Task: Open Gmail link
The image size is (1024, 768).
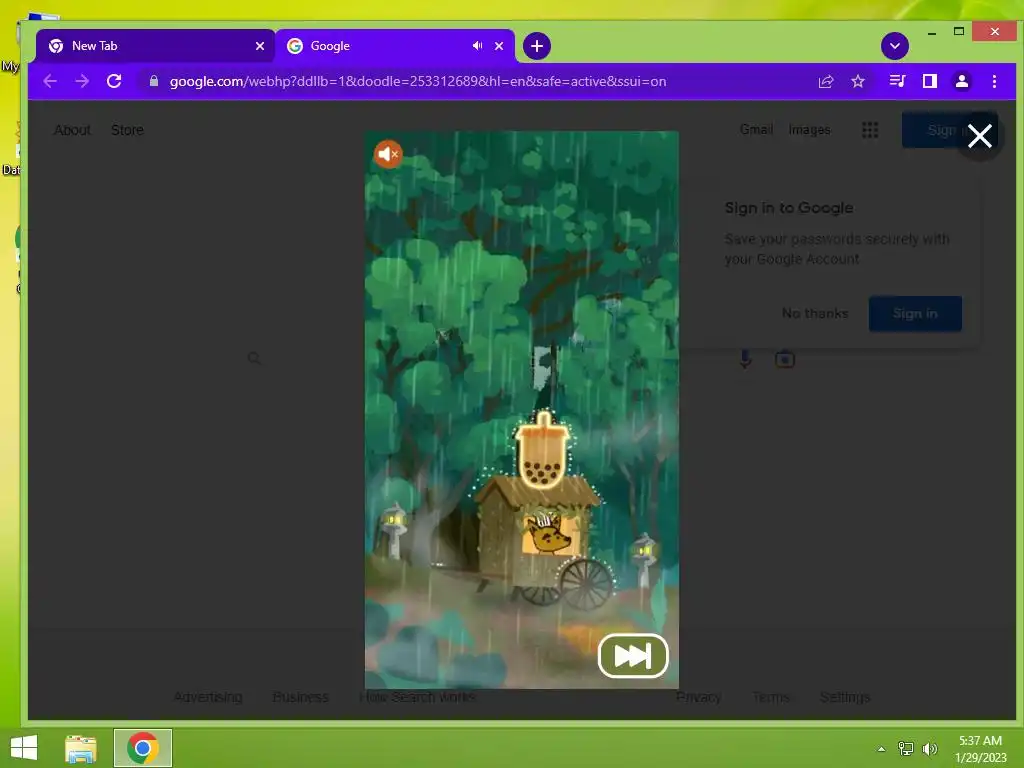Action: pyautogui.click(x=756, y=129)
